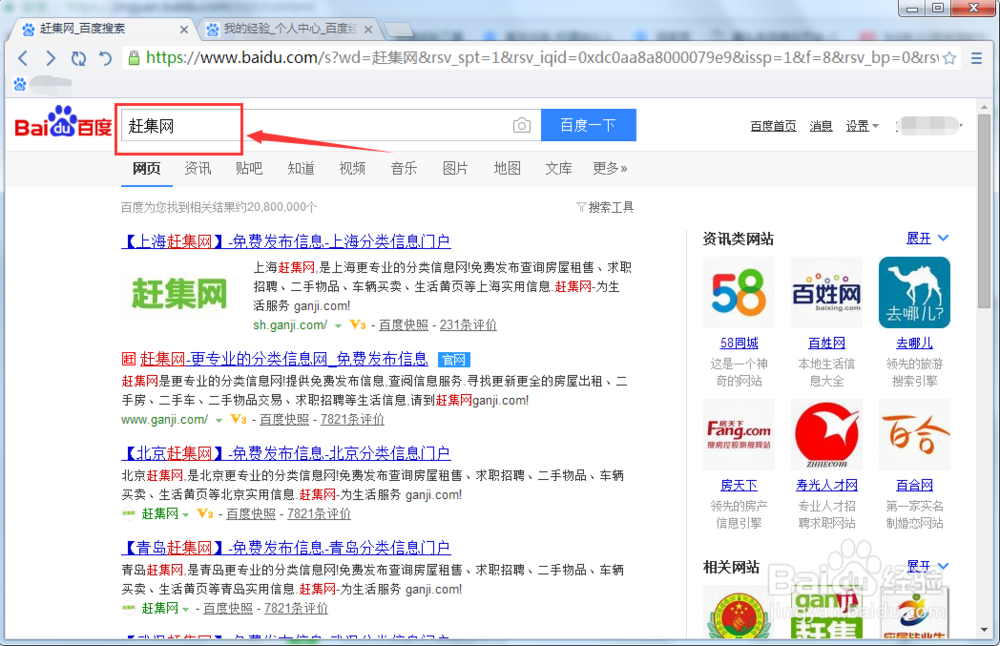The height and width of the screenshot is (646, 1000).
Task: Open the 搜索工具 filter
Action: tap(605, 207)
